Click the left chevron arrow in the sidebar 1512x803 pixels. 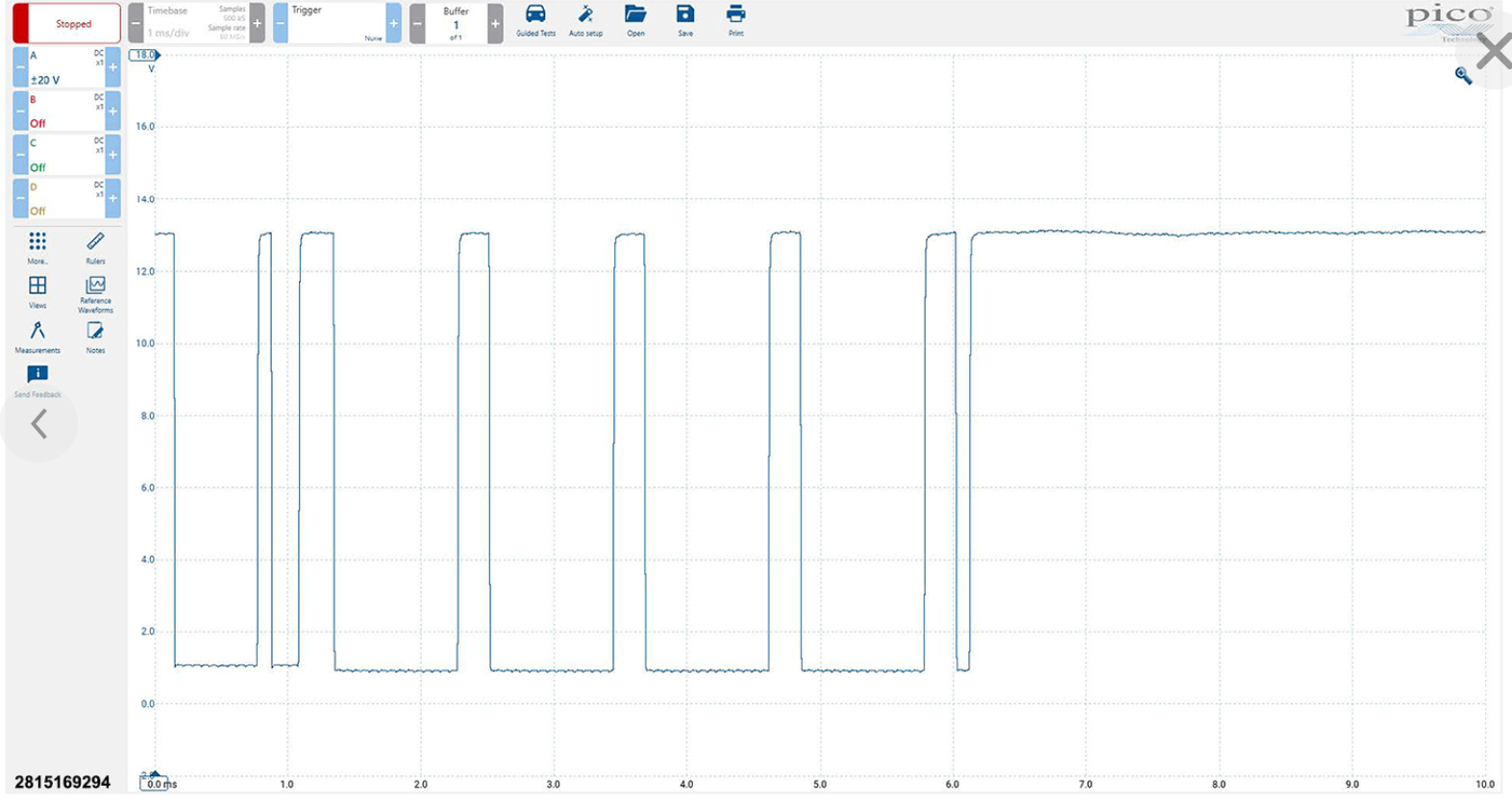(39, 423)
